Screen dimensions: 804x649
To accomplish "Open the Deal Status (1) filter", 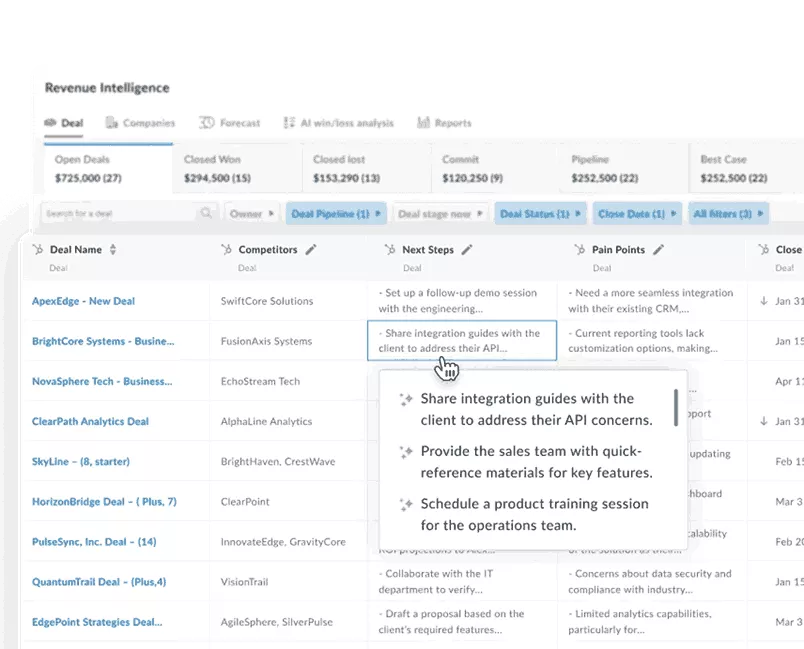I will 540,214.
